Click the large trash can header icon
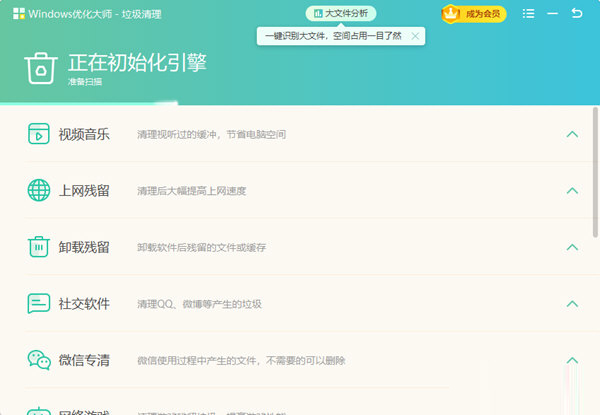 pyautogui.click(x=41, y=67)
